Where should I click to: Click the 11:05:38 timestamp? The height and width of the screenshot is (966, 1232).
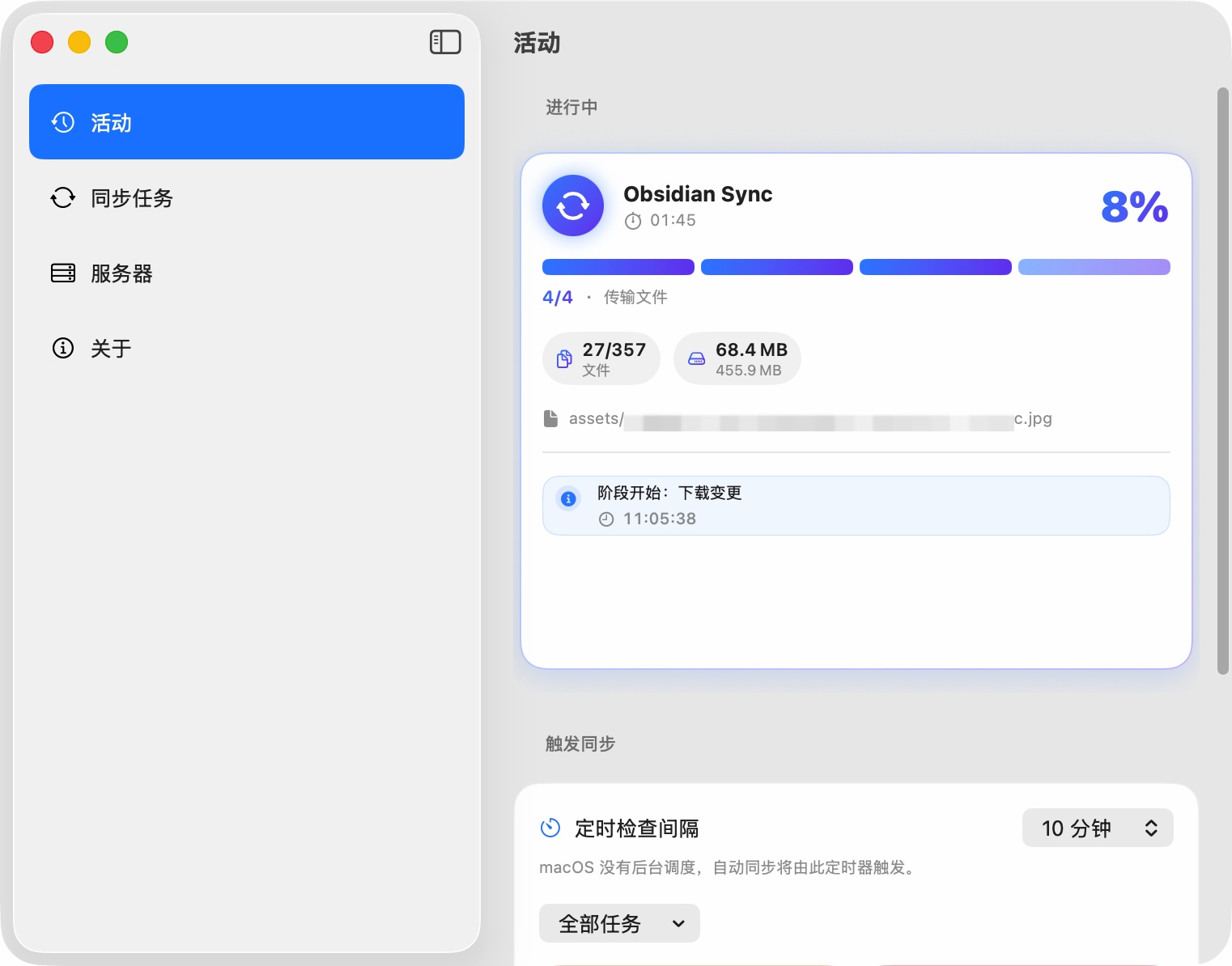pyautogui.click(x=660, y=519)
